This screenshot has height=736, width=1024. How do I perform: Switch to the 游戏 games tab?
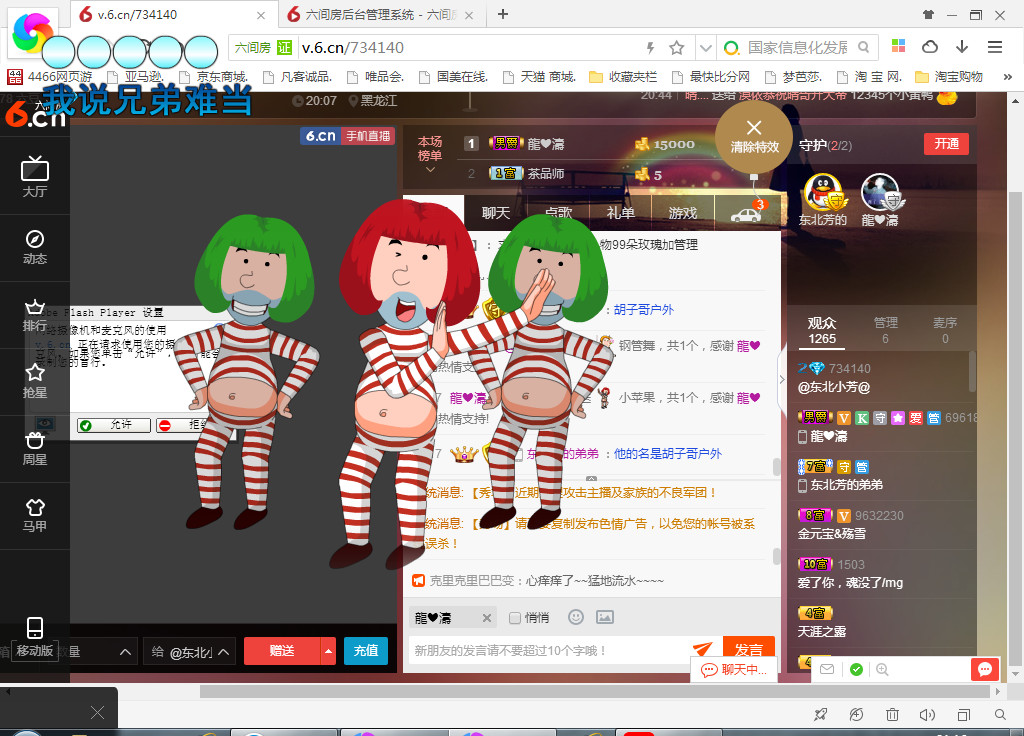pos(682,213)
